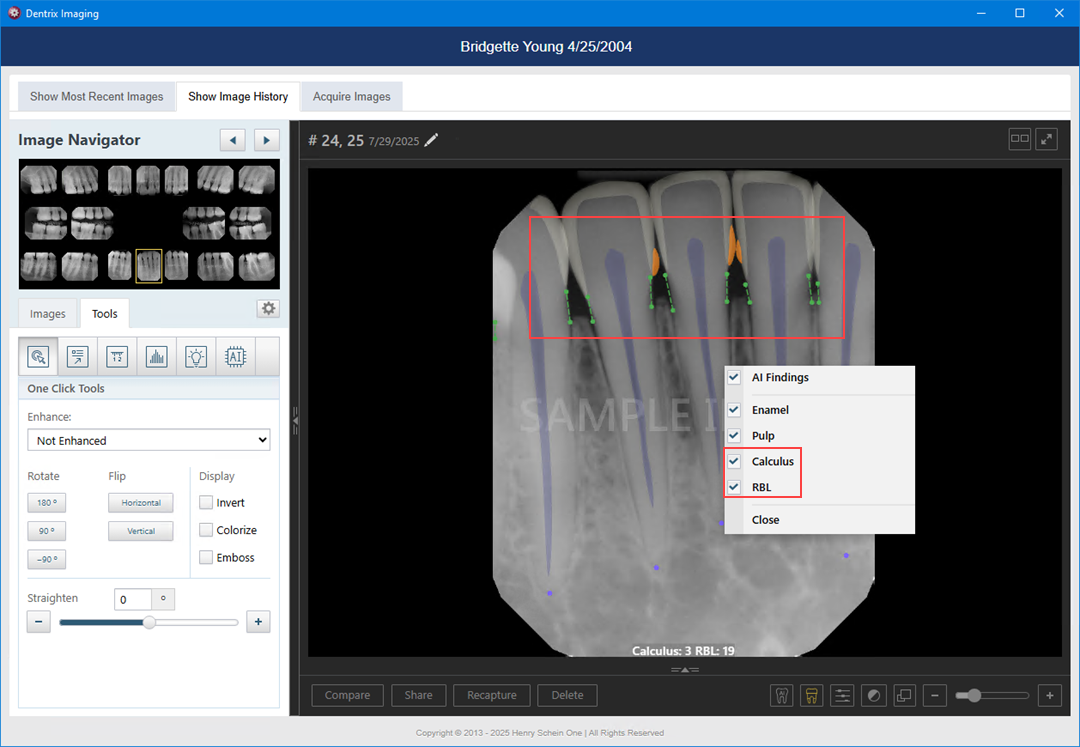
Task: Open the AI chip tool tab
Action: pyautogui.click(x=236, y=357)
